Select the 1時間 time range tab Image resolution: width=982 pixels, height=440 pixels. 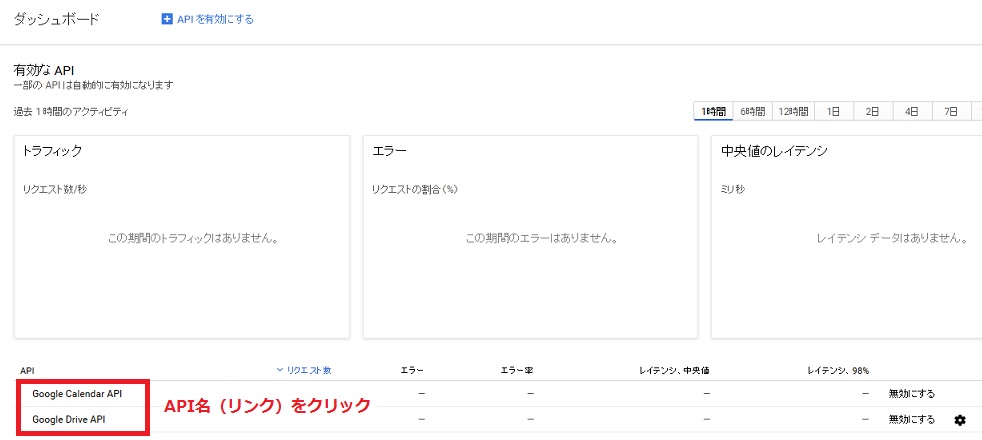coord(713,112)
